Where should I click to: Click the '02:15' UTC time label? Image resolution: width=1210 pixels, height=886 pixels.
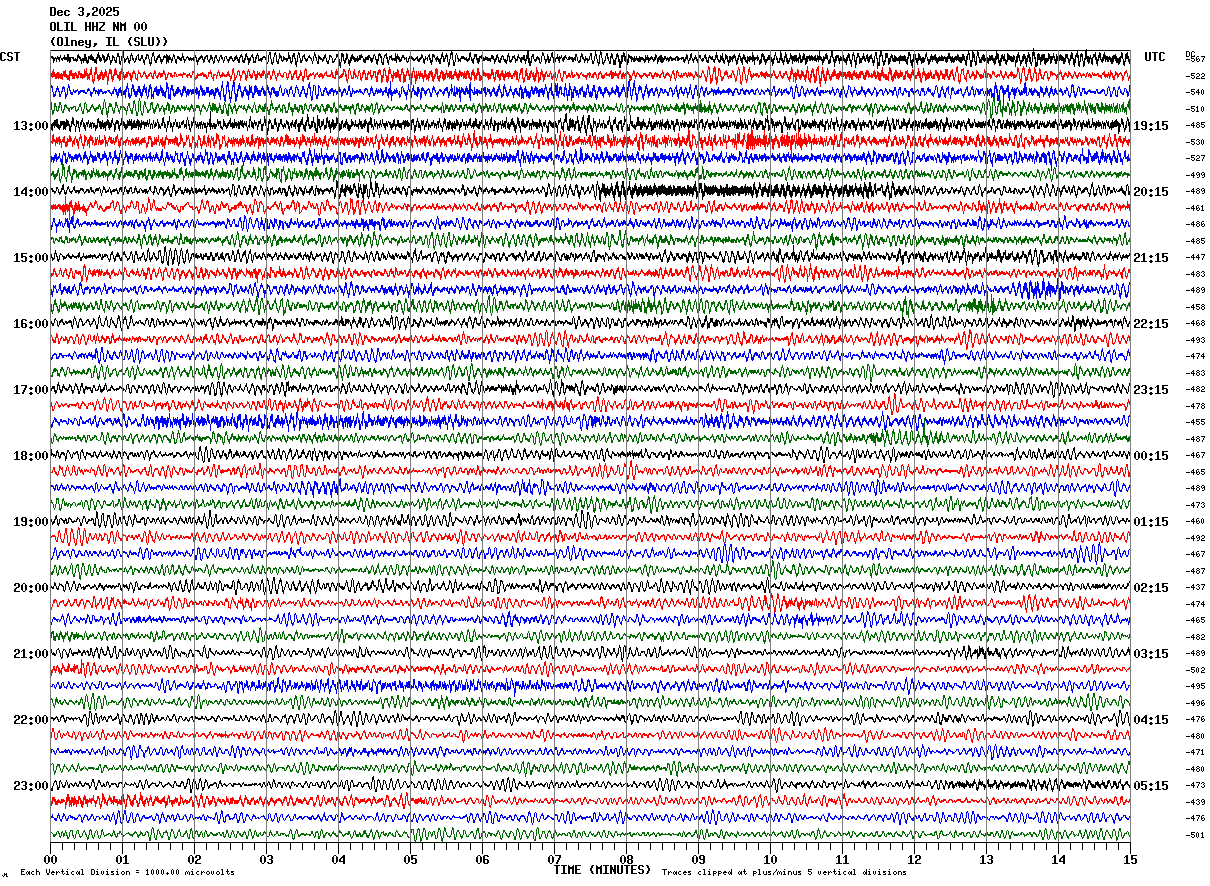(1151, 588)
